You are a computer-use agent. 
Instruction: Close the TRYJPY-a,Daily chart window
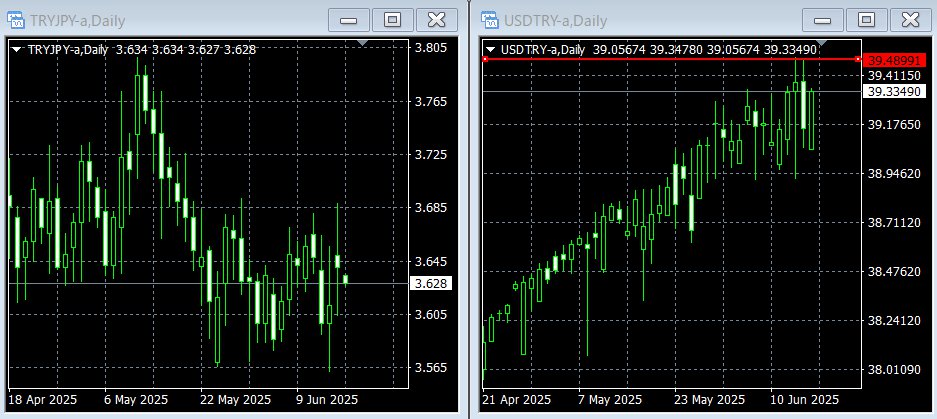436,20
